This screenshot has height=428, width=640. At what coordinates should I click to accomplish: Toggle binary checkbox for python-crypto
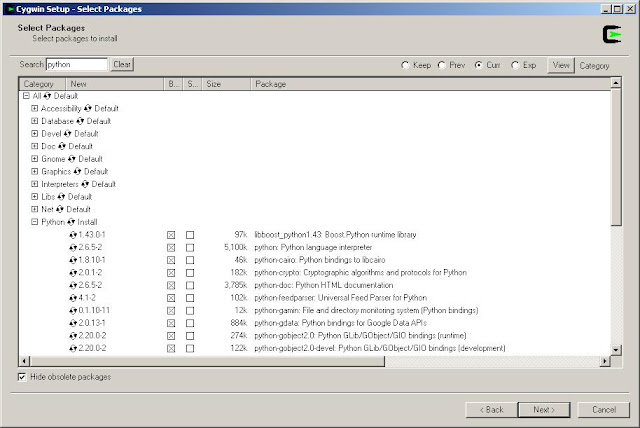tap(171, 273)
